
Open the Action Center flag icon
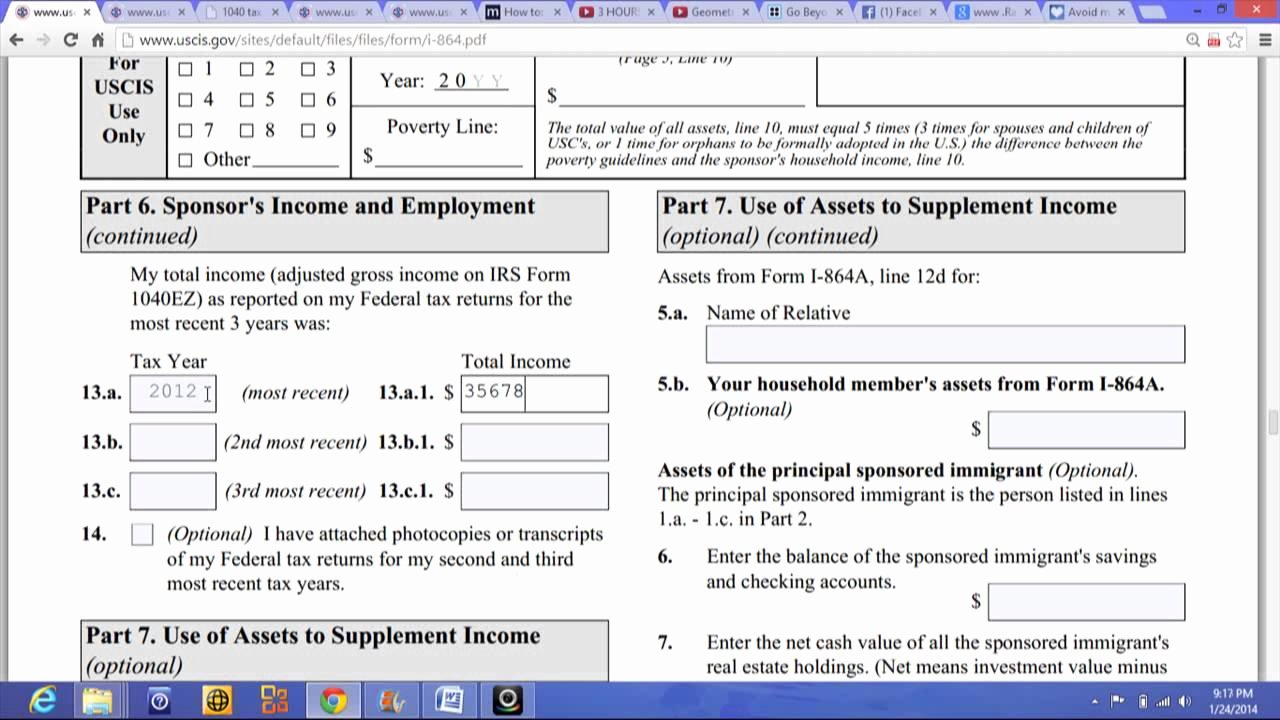point(1118,701)
